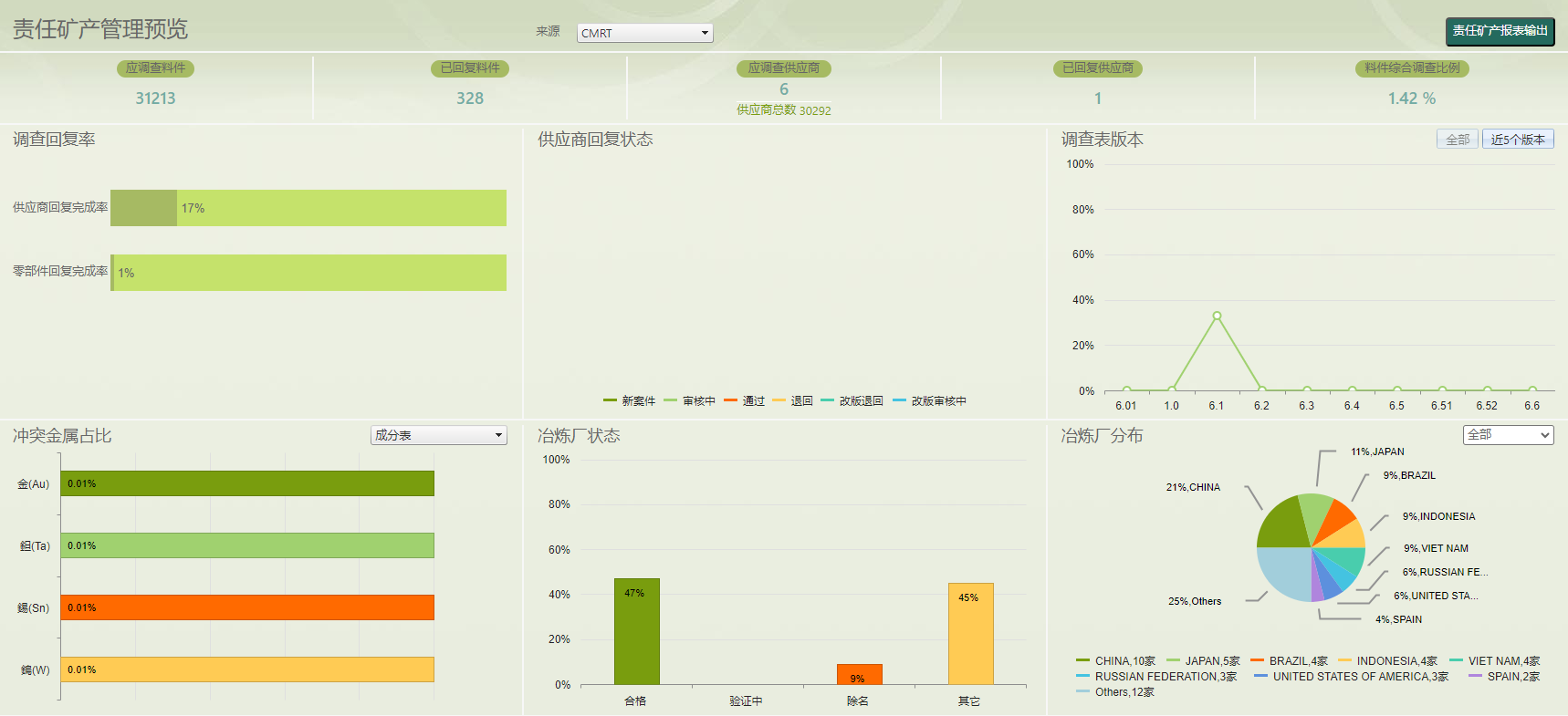Select the 全部 version tab

pyautogui.click(x=1458, y=140)
